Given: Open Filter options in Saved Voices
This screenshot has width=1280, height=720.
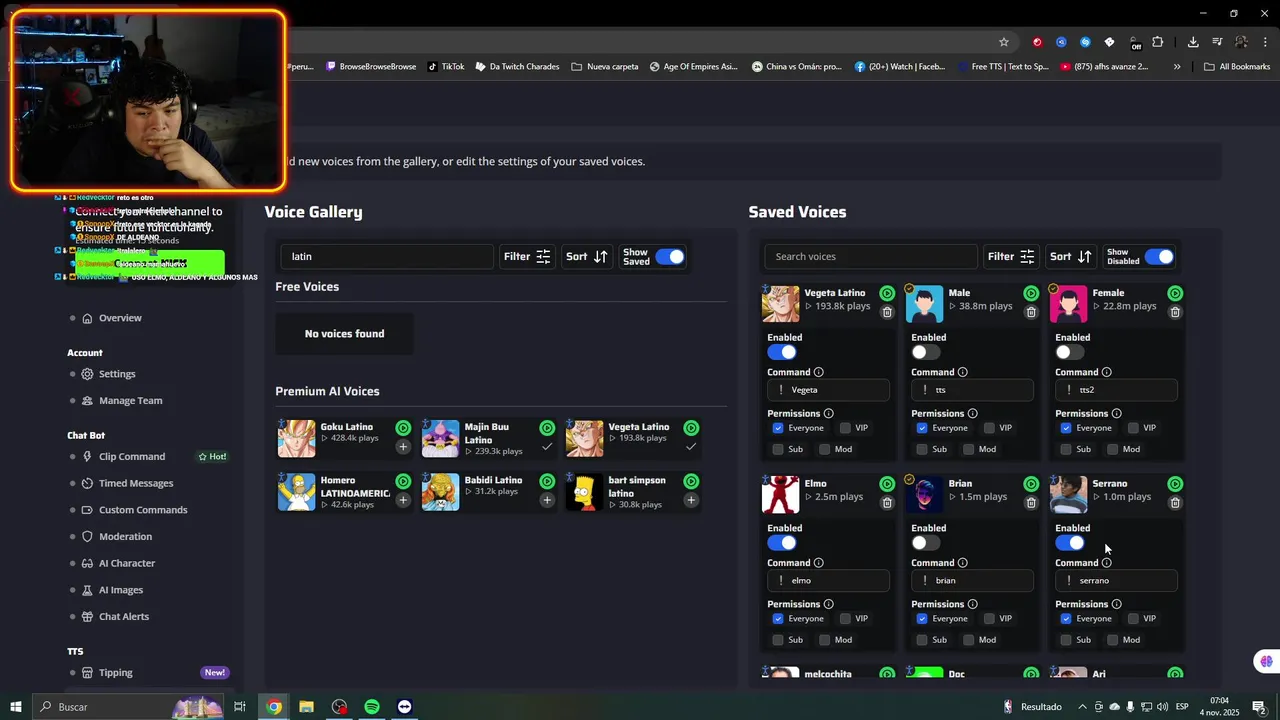Looking at the screenshot, I should (x=1011, y=257).
